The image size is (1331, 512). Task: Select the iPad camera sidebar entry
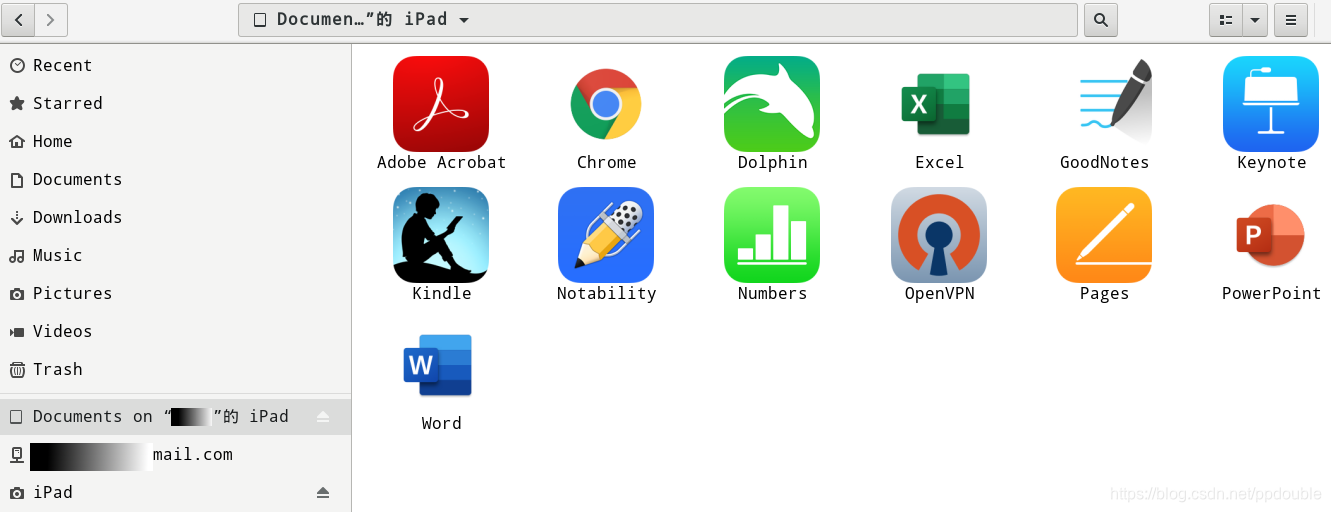175,493
